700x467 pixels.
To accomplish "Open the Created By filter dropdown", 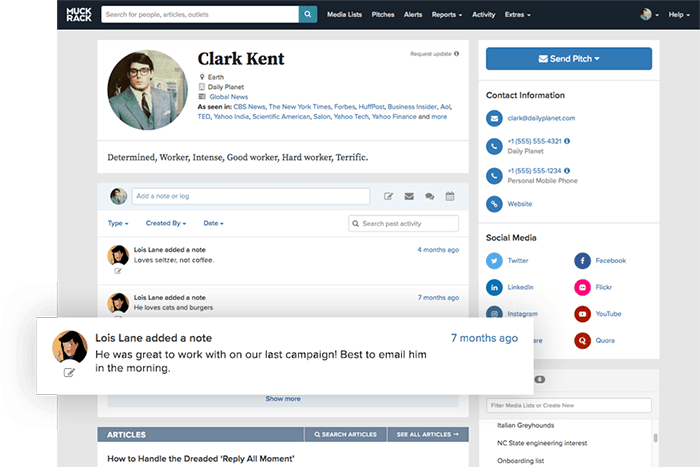I will [166, 223].
